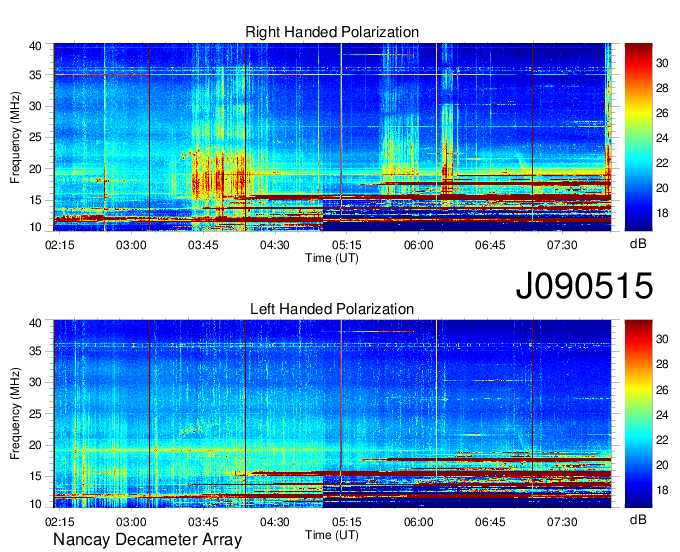Click the 06:45 tick label on bottom plot

click(490, 522)
